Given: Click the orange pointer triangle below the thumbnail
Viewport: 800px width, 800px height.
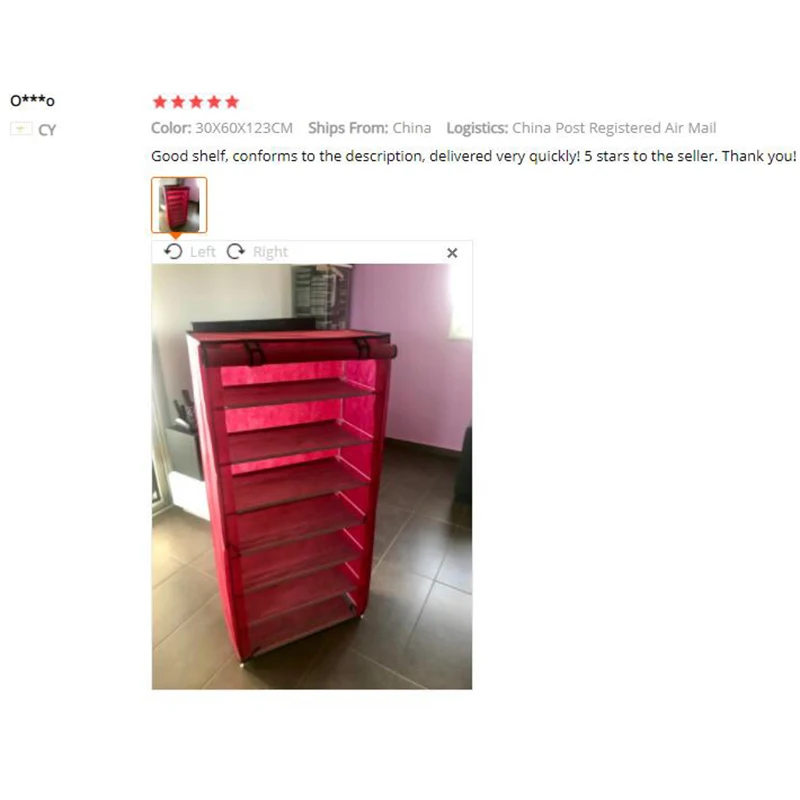Looking at the screenshot, I should 176,236.
